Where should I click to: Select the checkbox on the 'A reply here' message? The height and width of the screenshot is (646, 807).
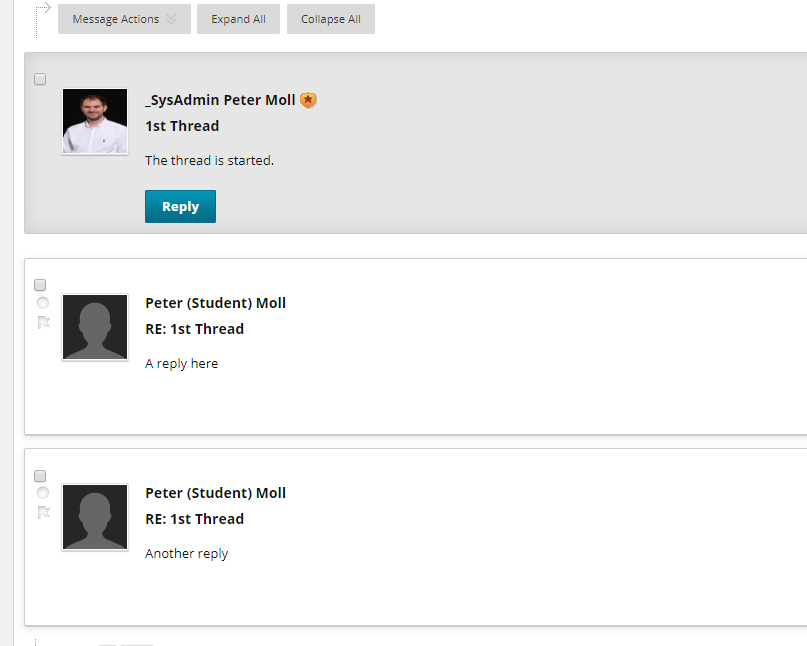point(40,285)
